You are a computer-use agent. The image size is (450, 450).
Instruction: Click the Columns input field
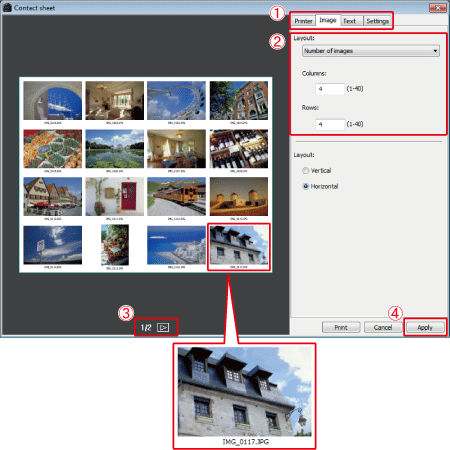pos(330,89)
